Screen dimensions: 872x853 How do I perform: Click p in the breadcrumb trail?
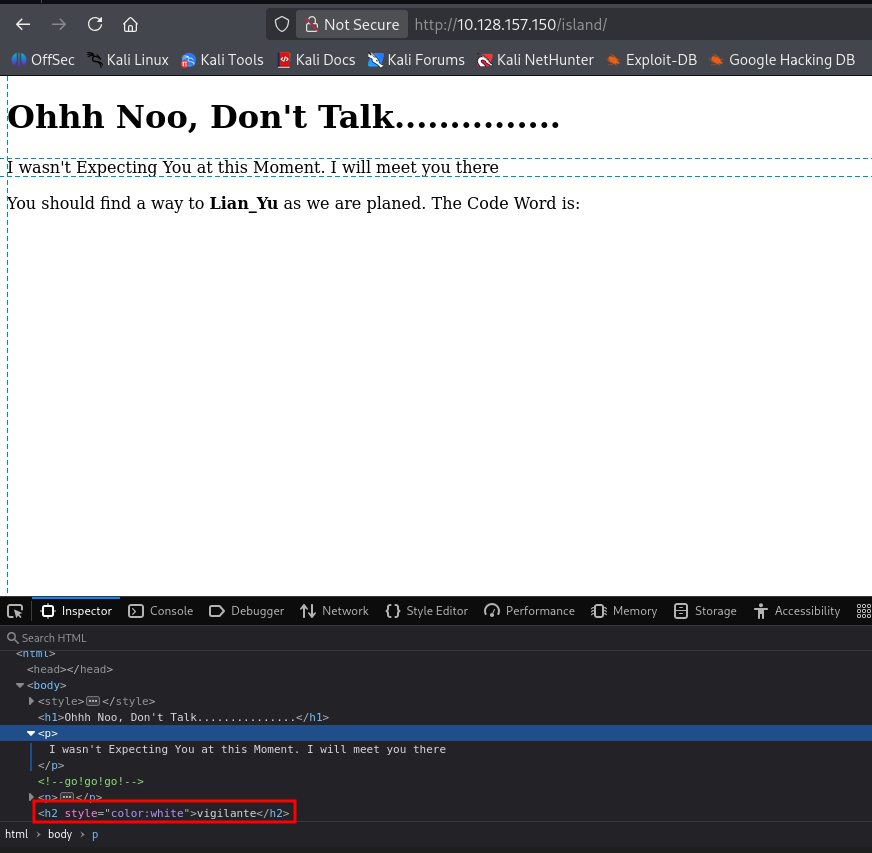coord(95,834)
